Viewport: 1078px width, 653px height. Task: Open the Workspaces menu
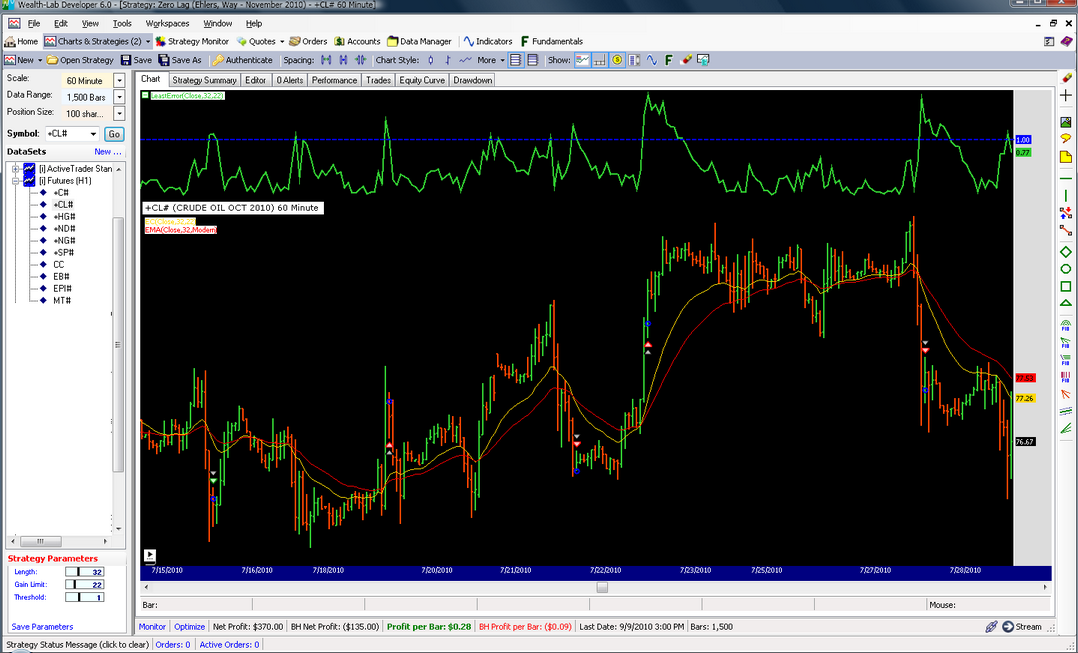coord(167,23)
